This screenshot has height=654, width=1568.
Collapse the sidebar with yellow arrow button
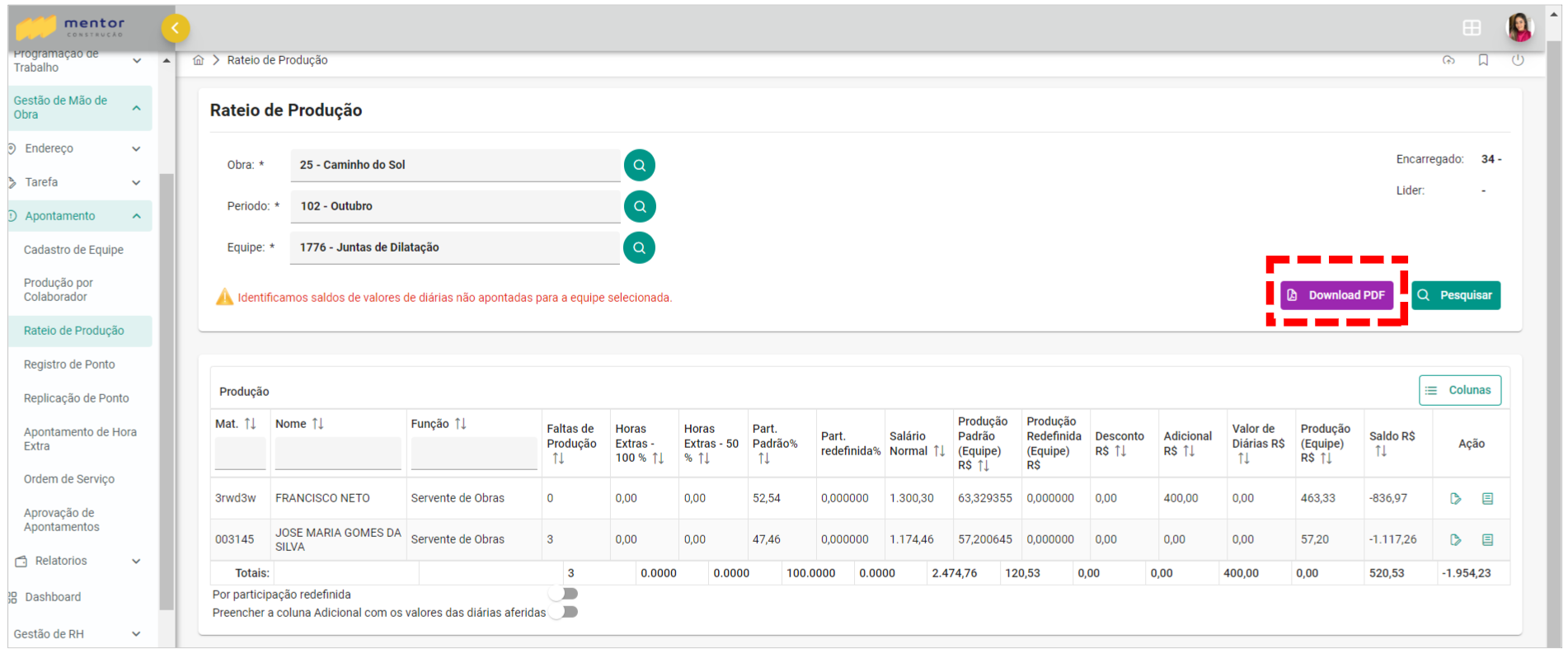pyautogui.click(x=175, y=28)
